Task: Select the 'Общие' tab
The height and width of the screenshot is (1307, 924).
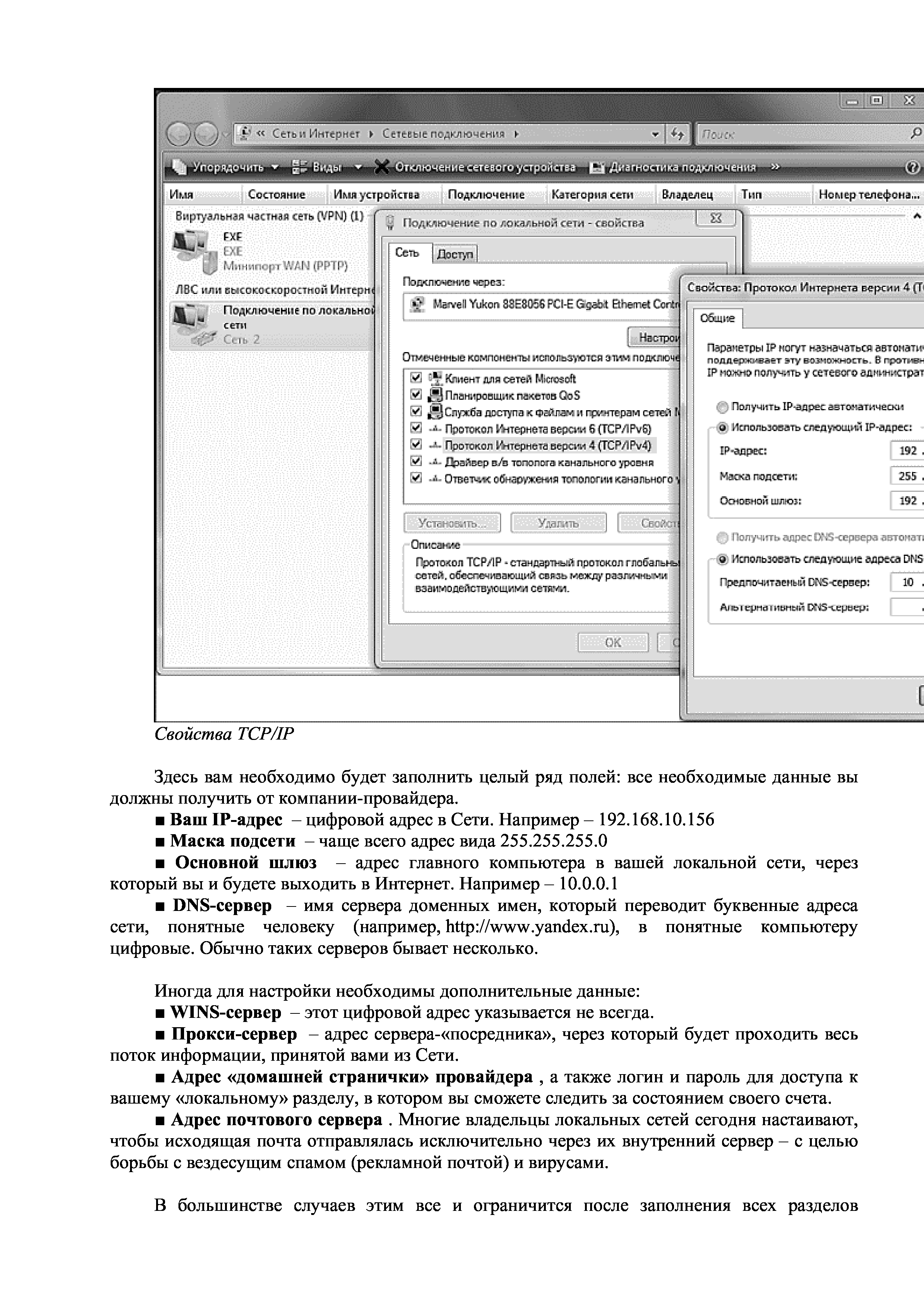Action: (x=717, y=318)
